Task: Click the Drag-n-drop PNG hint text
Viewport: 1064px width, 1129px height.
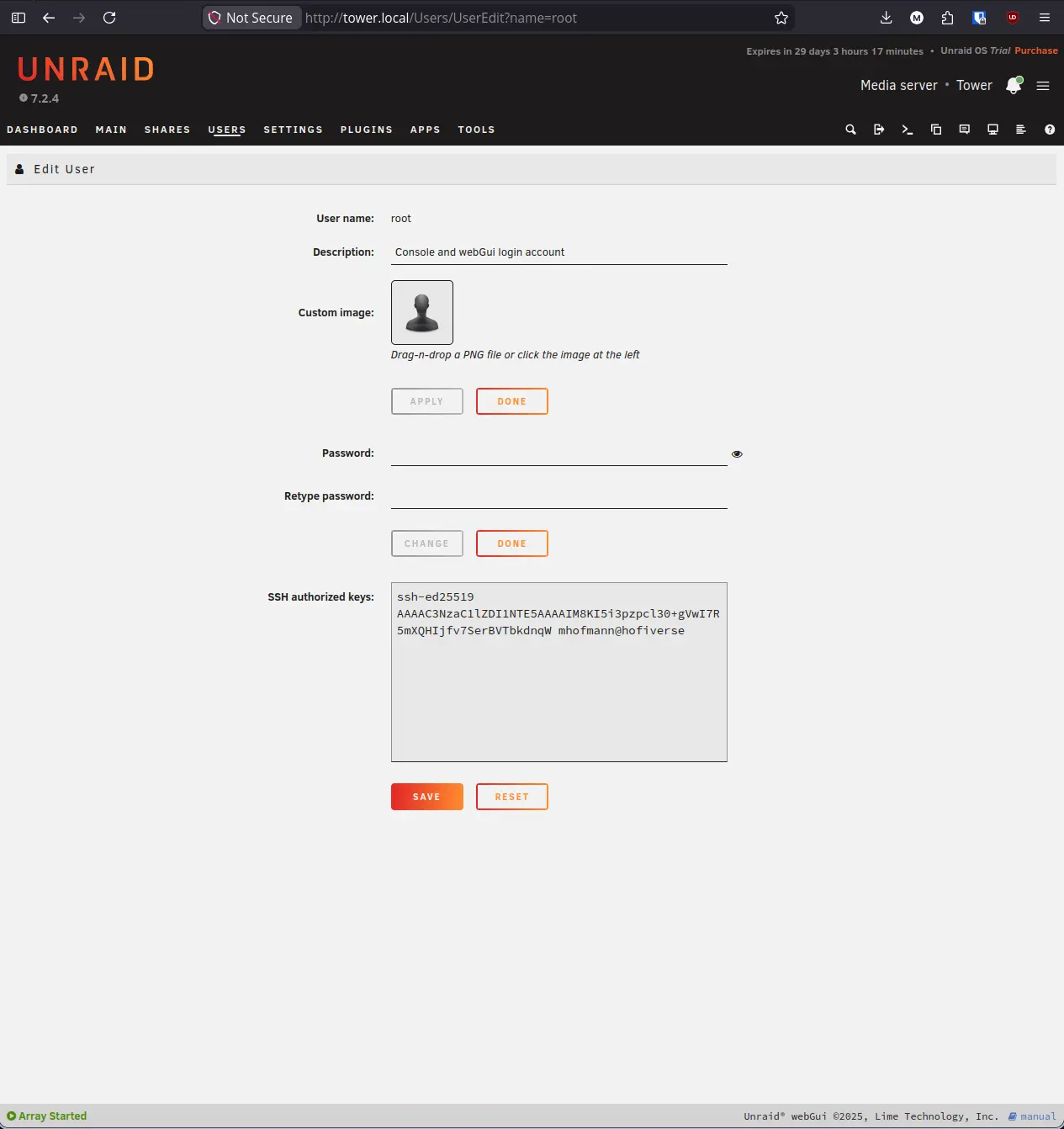Action: (x=515, y=355)
